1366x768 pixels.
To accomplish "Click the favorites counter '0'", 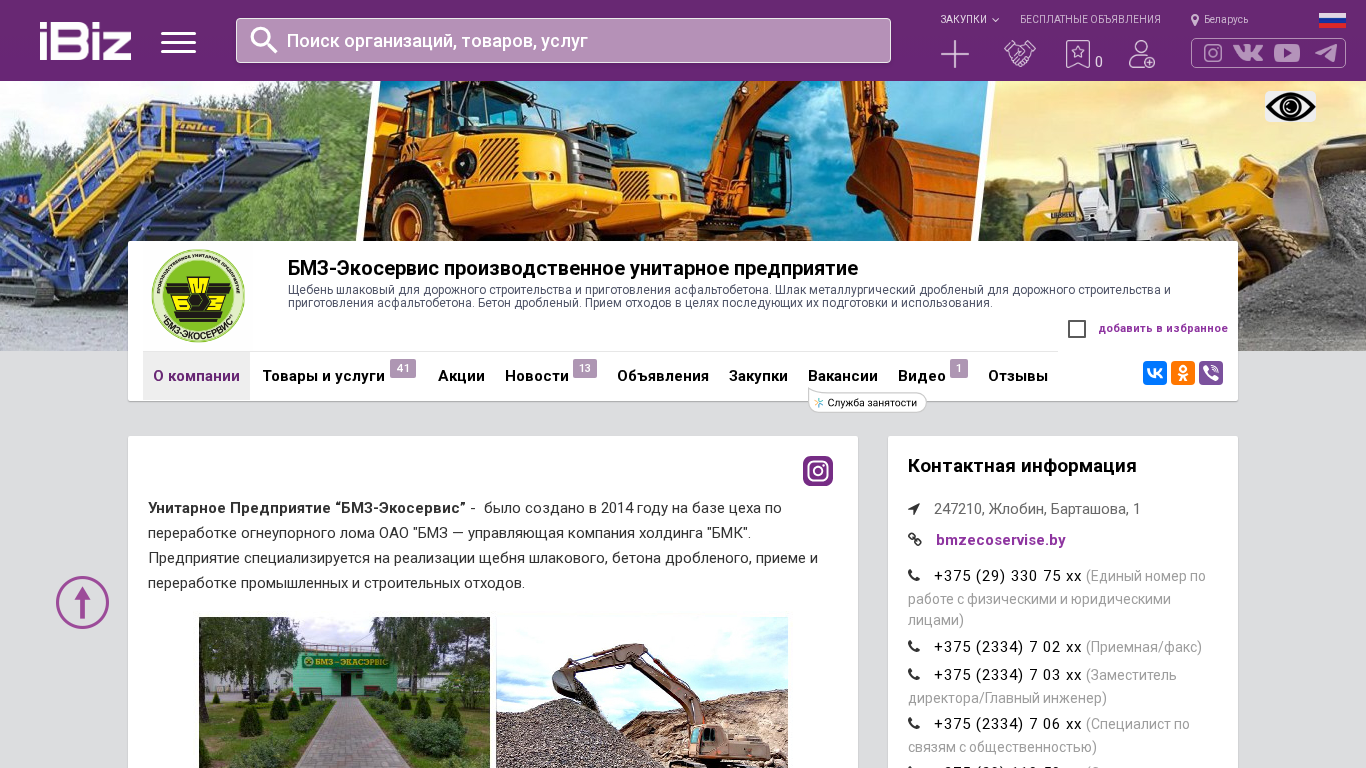I will point(1099,62).
